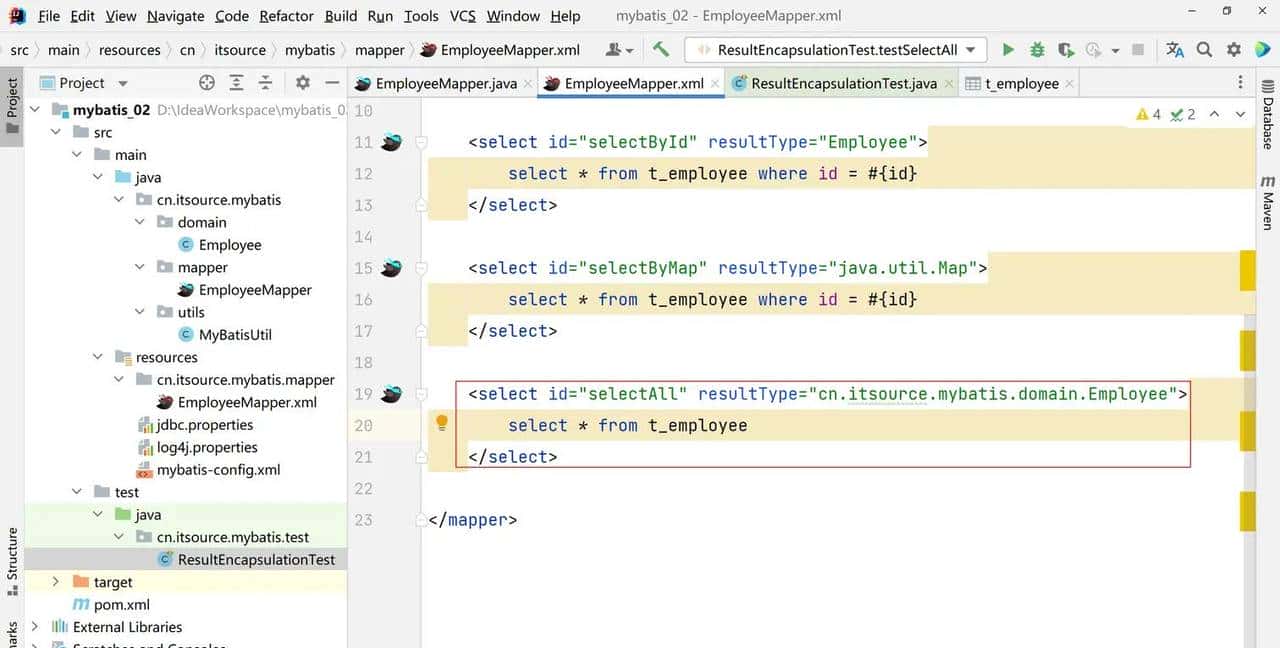Run with coverage from the toolbar
Viewport: 1280px width, 648px height.
click(1066, 50)
